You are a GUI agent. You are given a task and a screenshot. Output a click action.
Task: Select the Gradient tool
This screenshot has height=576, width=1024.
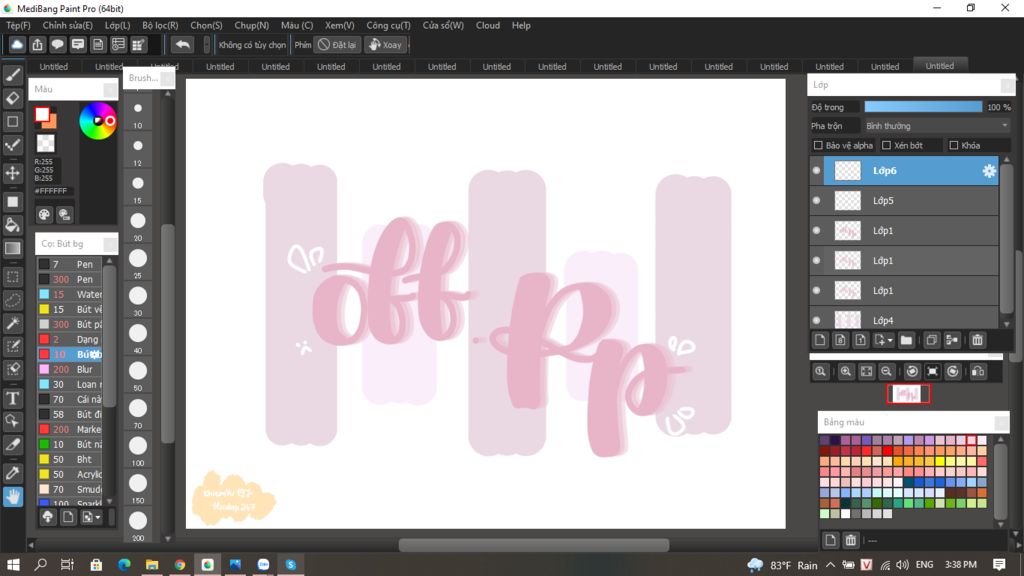12,248
